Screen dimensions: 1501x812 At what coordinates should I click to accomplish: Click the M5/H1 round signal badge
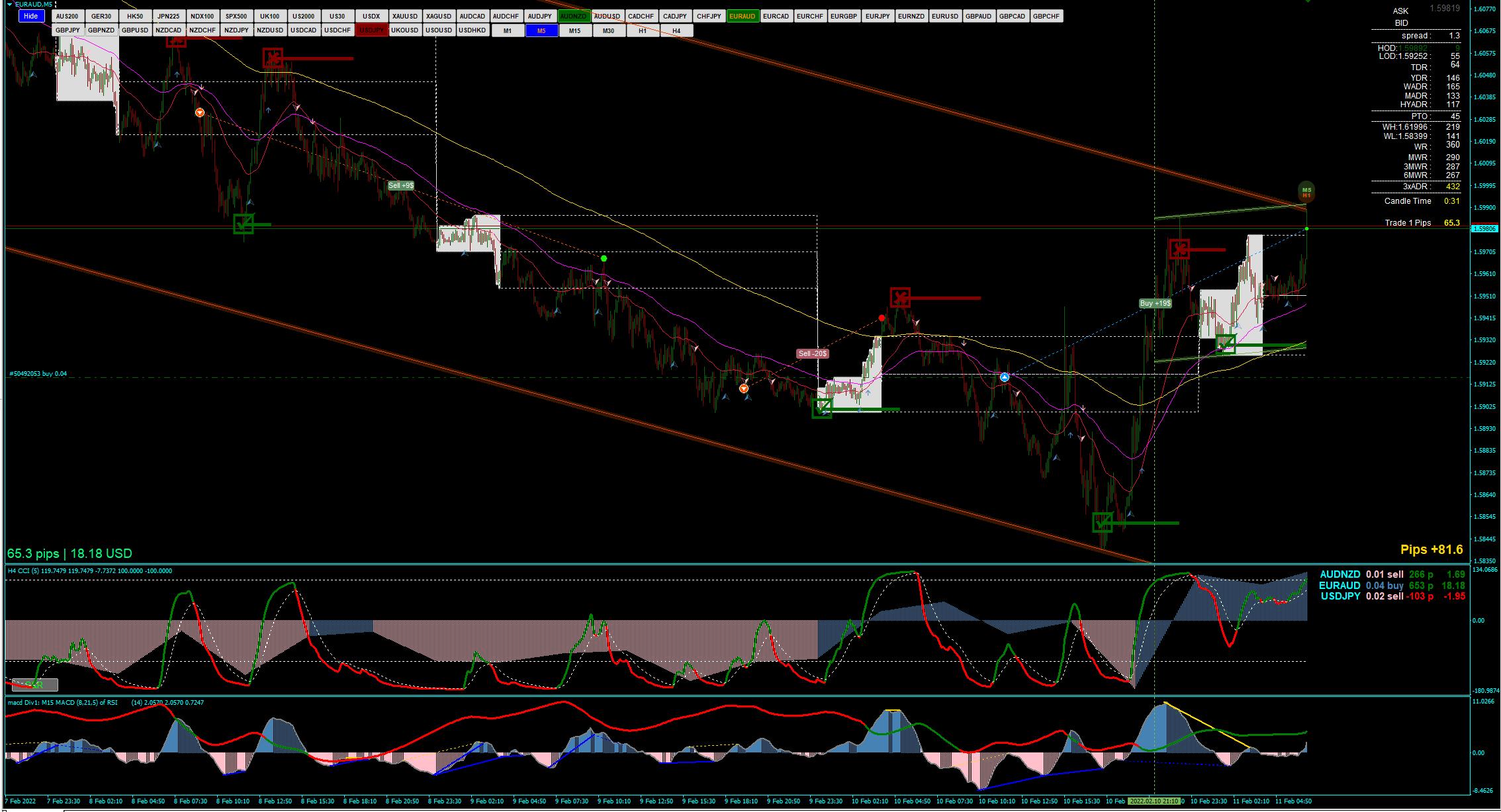pyautogui.click(x=1306, y=193)
